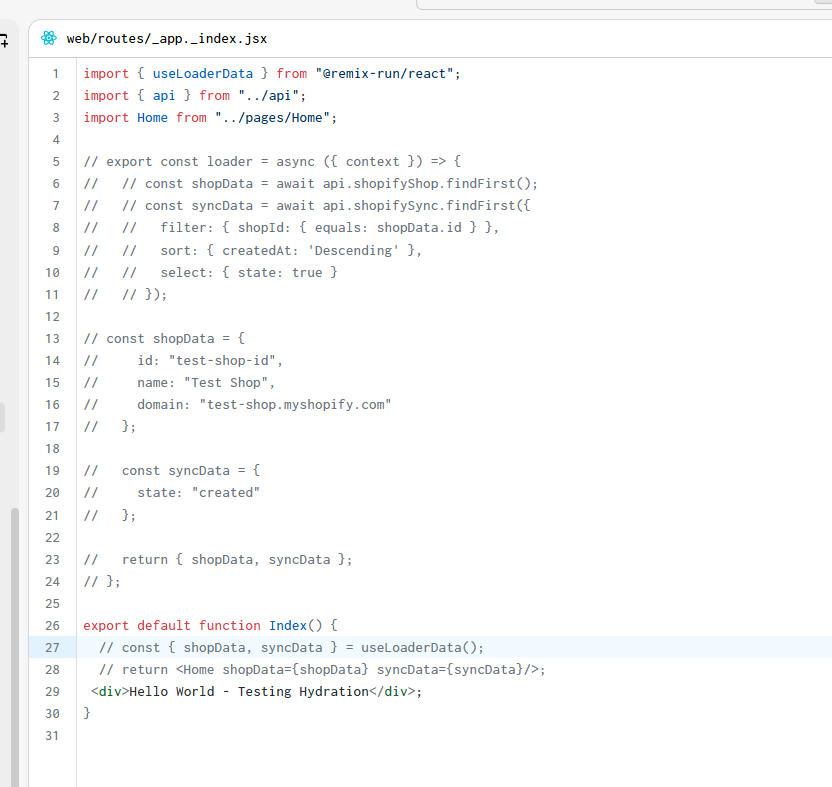Click the '// const shopData = {' comment on line 13
This screenshot has height=787, width=832.
164,339
